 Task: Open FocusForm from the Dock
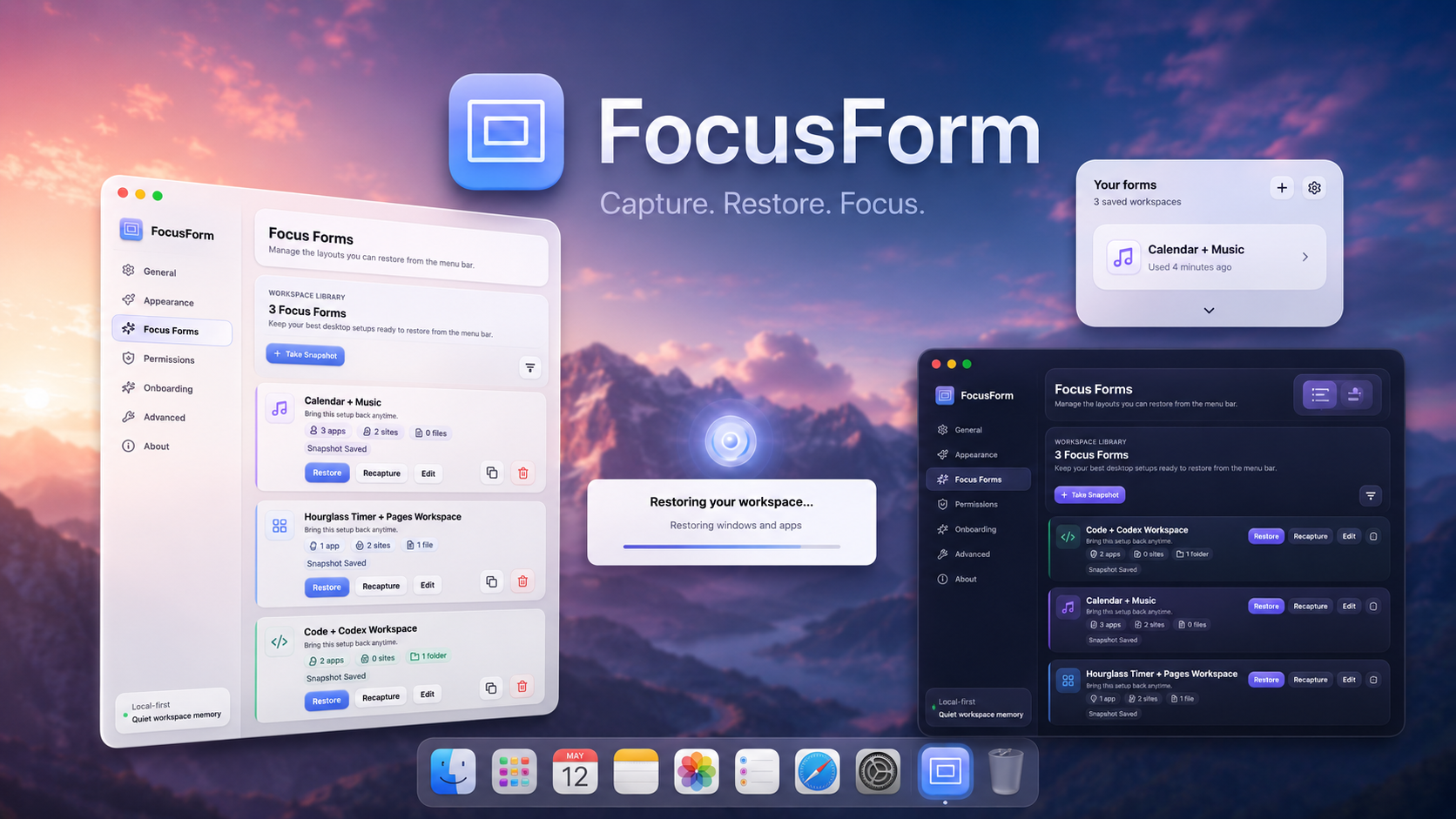946,771
